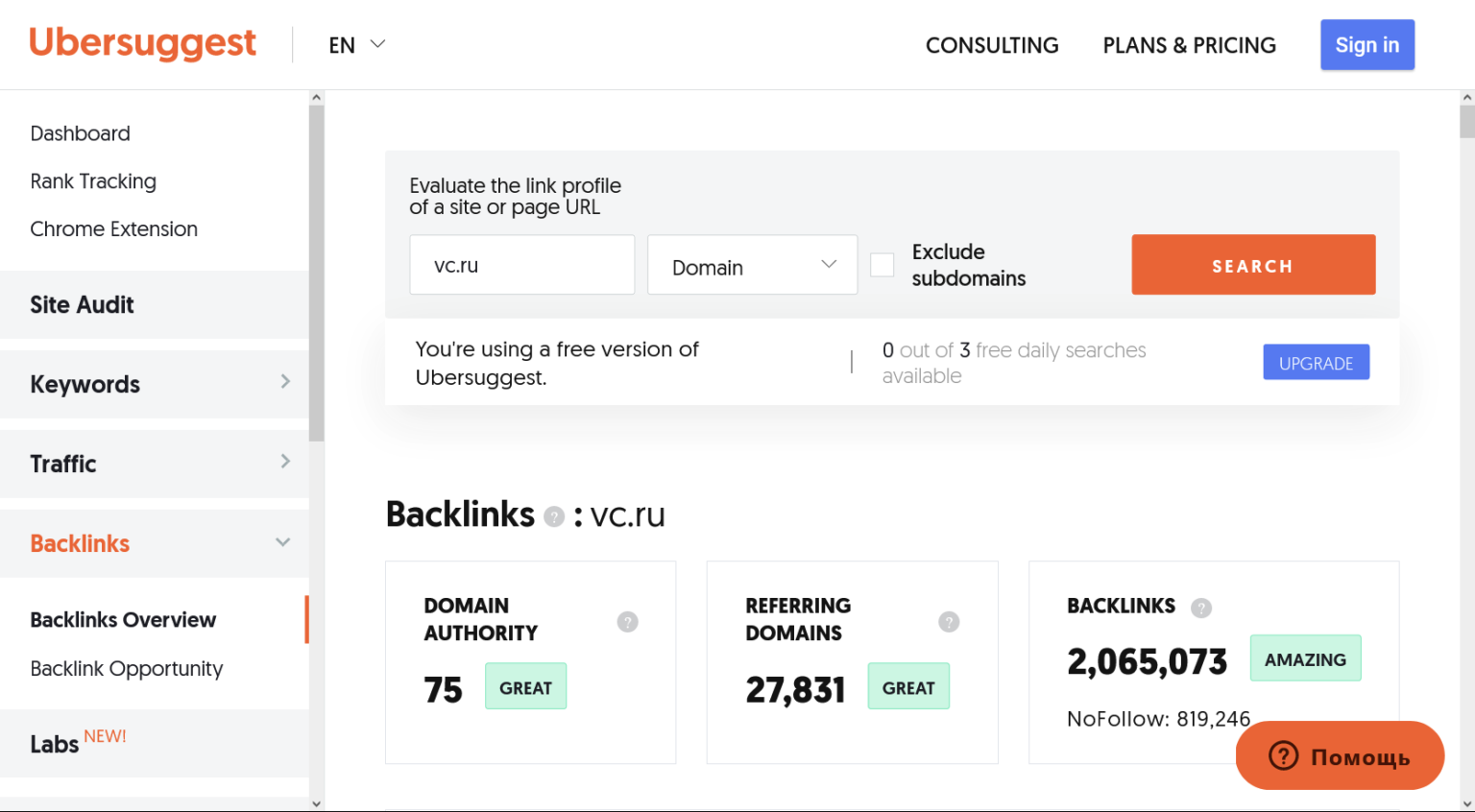This screenshot has height=812, width=1475.
Task: Open the CONSULTING page
Action: point(992,45)
